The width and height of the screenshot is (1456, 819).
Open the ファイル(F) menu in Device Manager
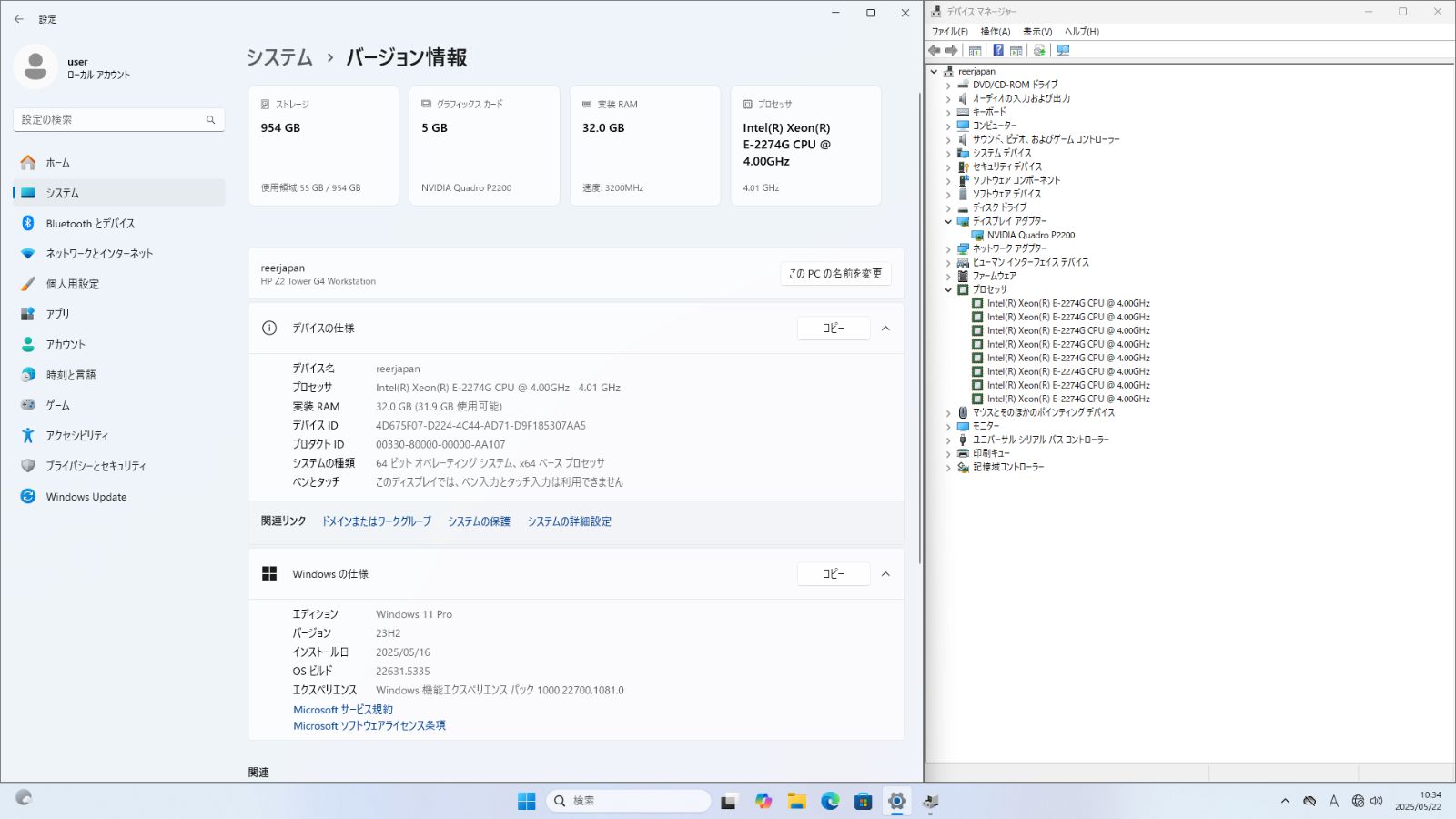[949, 32]
